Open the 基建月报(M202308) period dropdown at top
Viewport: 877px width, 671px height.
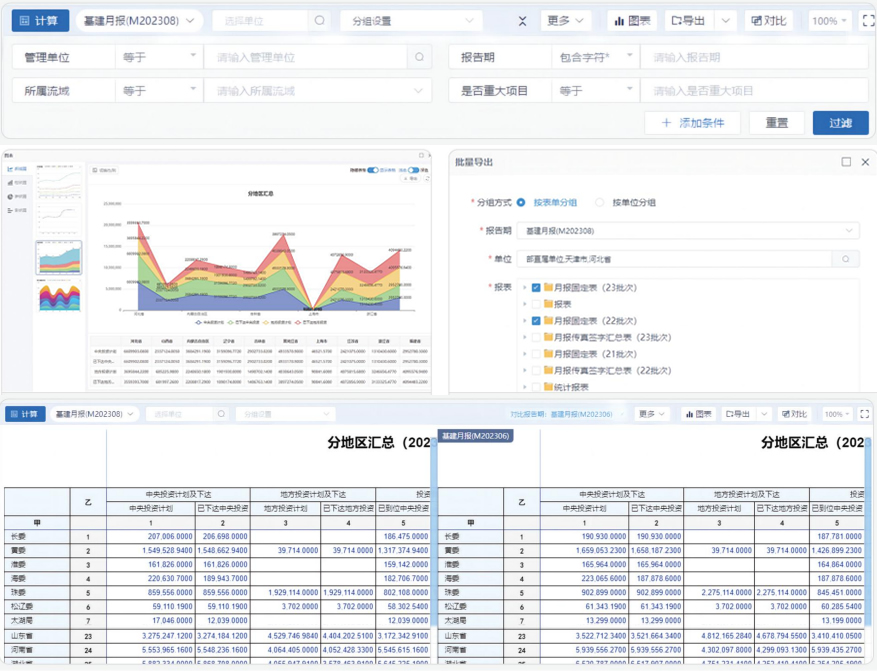click(139, 20)
